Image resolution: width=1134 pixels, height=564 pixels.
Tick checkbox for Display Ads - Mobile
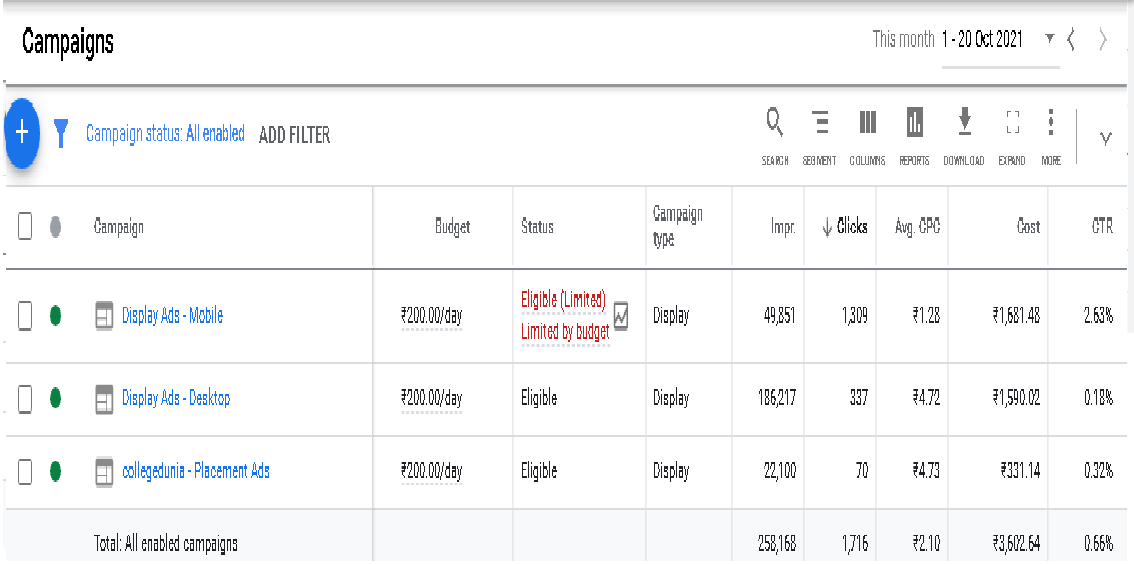26,316
